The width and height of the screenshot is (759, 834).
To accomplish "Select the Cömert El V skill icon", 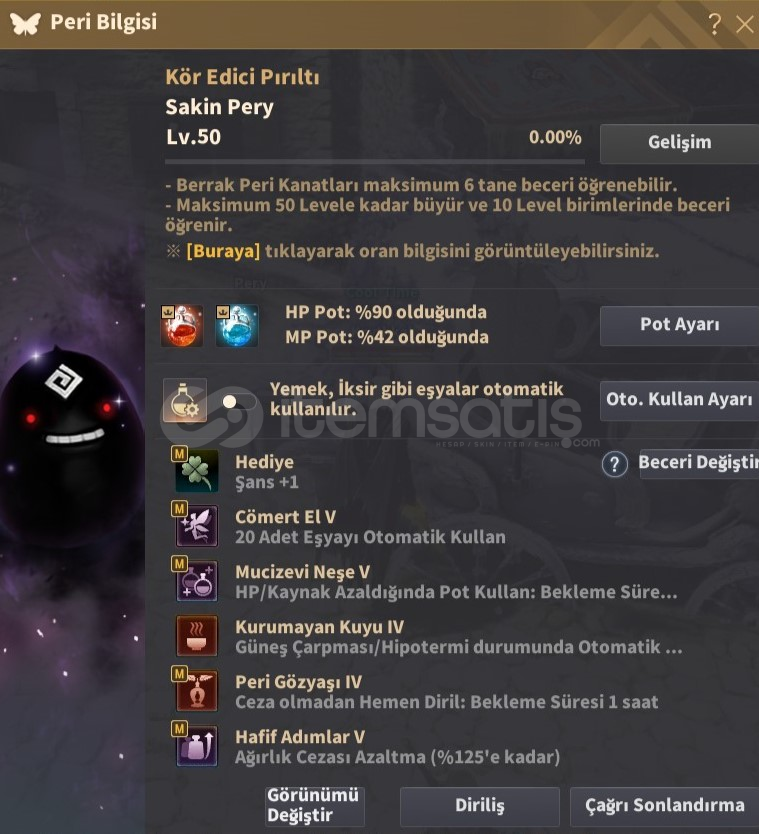I will click(x=197, y=526).
